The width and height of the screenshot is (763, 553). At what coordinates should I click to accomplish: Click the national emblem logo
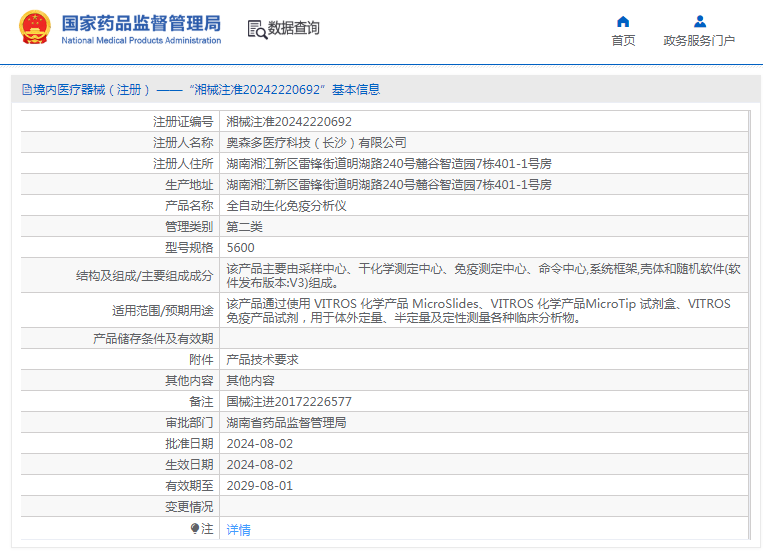[35, 28]
